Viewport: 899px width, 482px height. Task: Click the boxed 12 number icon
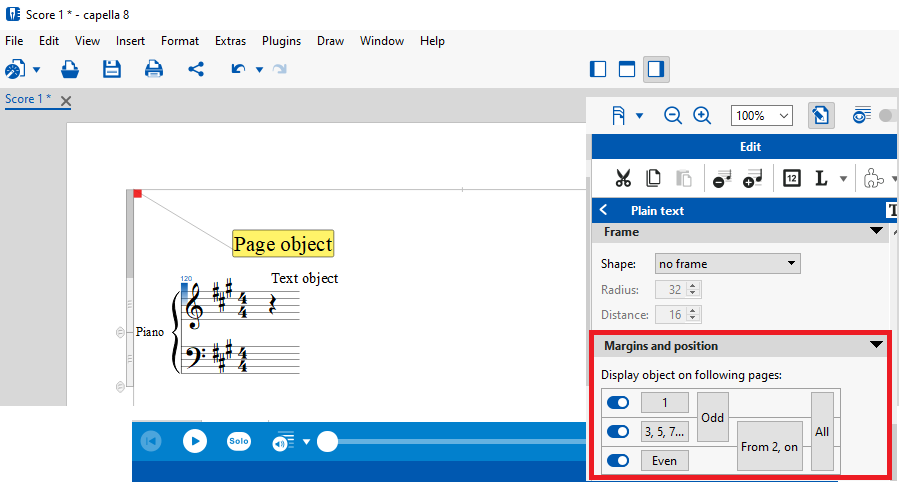(792, 179)
